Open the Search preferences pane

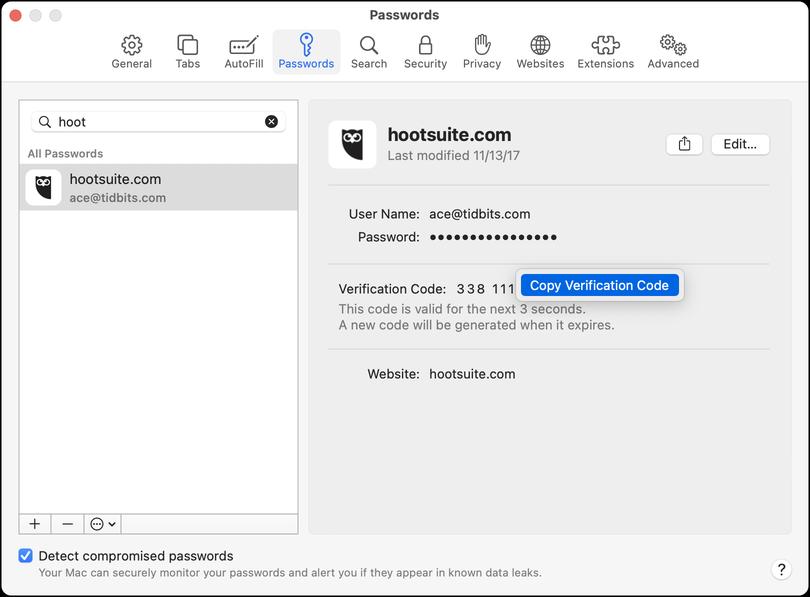click(369, 52)
